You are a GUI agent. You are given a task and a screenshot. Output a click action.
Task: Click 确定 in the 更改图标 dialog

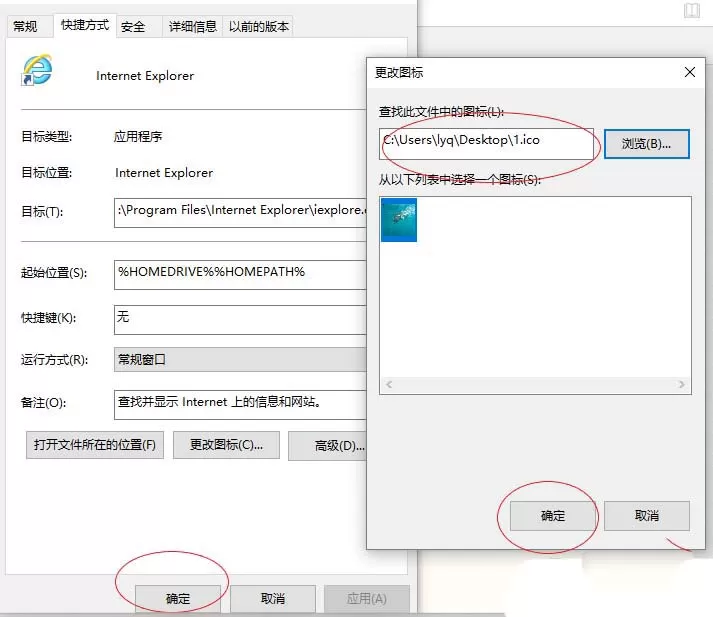[552, 516]
